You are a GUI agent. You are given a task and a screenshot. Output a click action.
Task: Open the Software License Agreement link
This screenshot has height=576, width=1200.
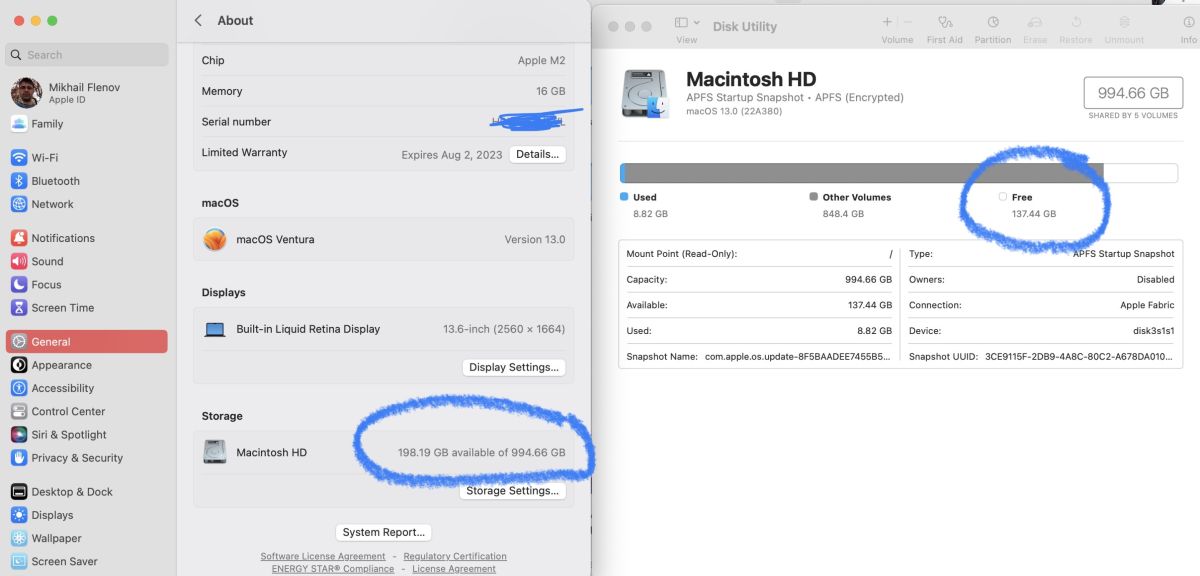point(323,556)
